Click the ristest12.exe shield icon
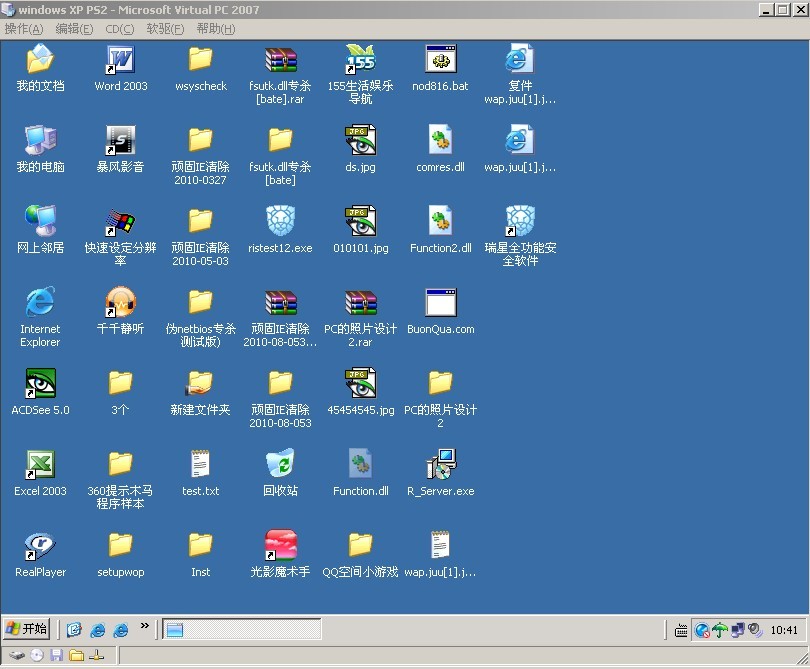This screenshot has height=669, width=810. click(x=280, y=222)
